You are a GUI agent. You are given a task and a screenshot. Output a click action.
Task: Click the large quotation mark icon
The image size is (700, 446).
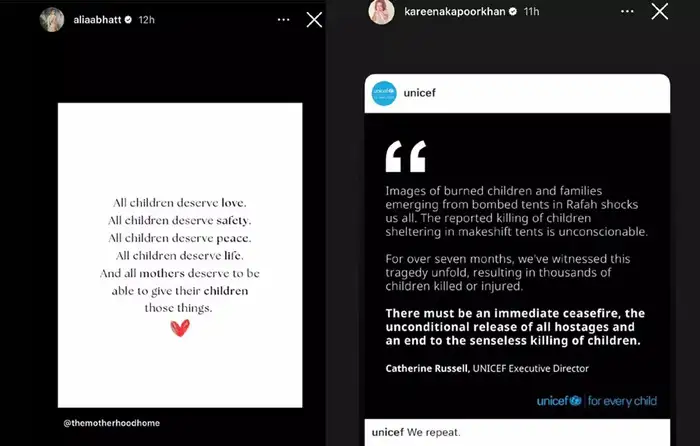tap(405, 156)
